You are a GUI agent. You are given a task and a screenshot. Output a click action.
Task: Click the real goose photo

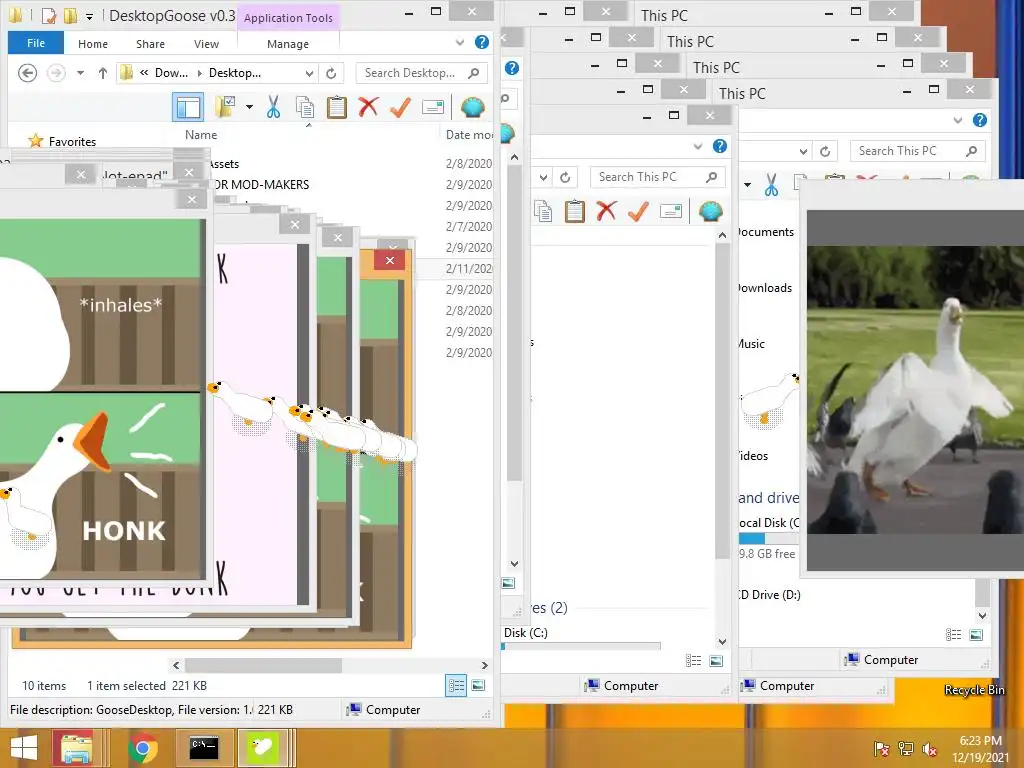click(915, 390)
